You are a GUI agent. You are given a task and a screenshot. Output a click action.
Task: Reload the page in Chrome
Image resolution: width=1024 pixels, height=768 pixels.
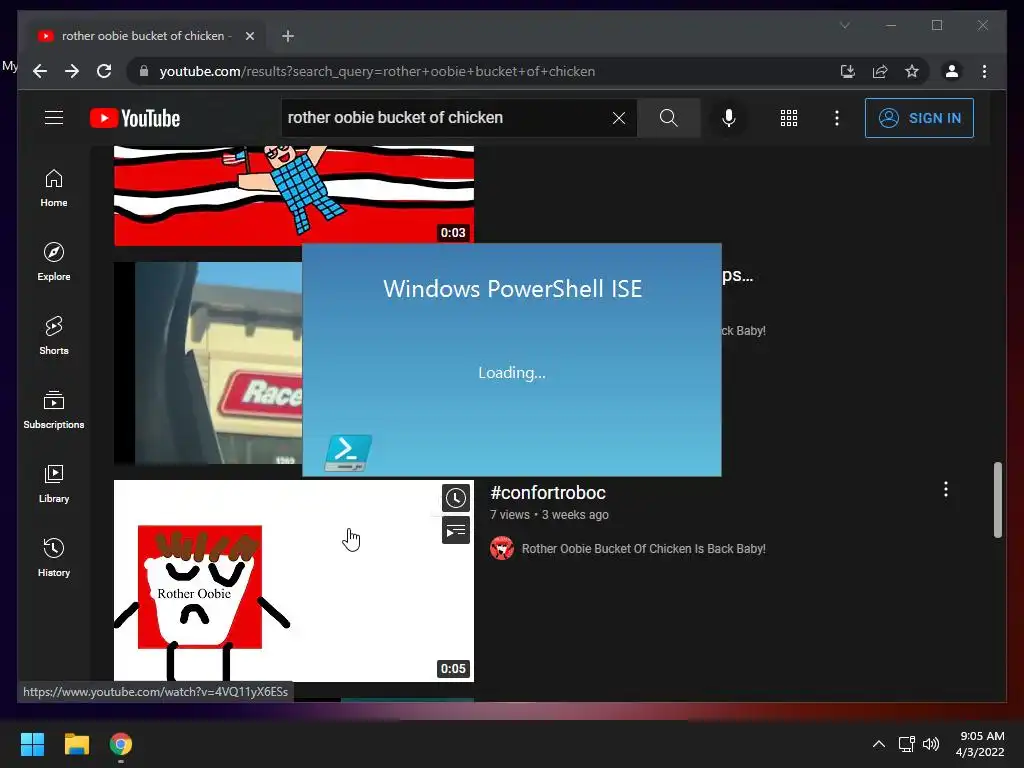click(104, 71)
